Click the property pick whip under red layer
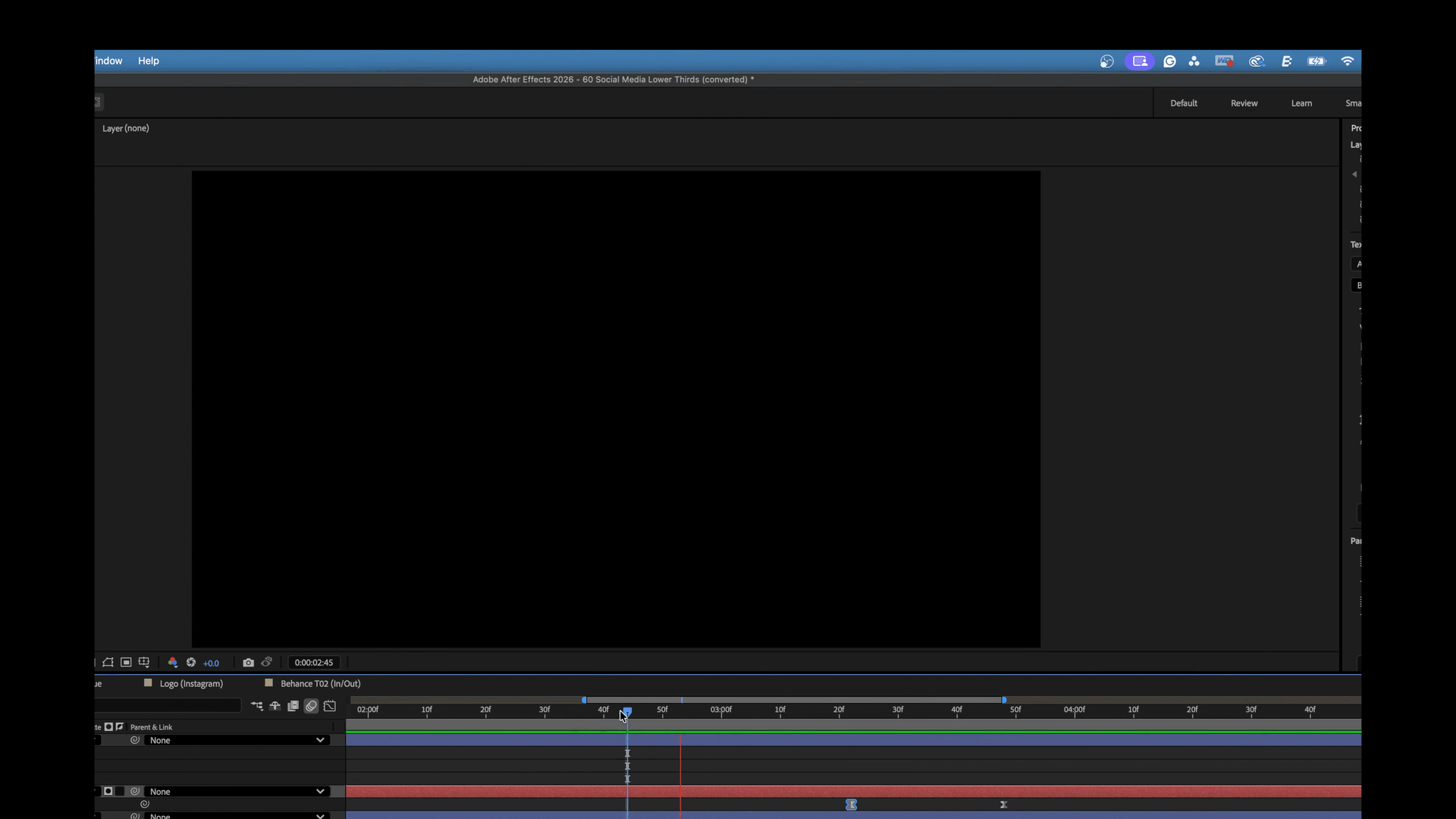 click(145, 804)
